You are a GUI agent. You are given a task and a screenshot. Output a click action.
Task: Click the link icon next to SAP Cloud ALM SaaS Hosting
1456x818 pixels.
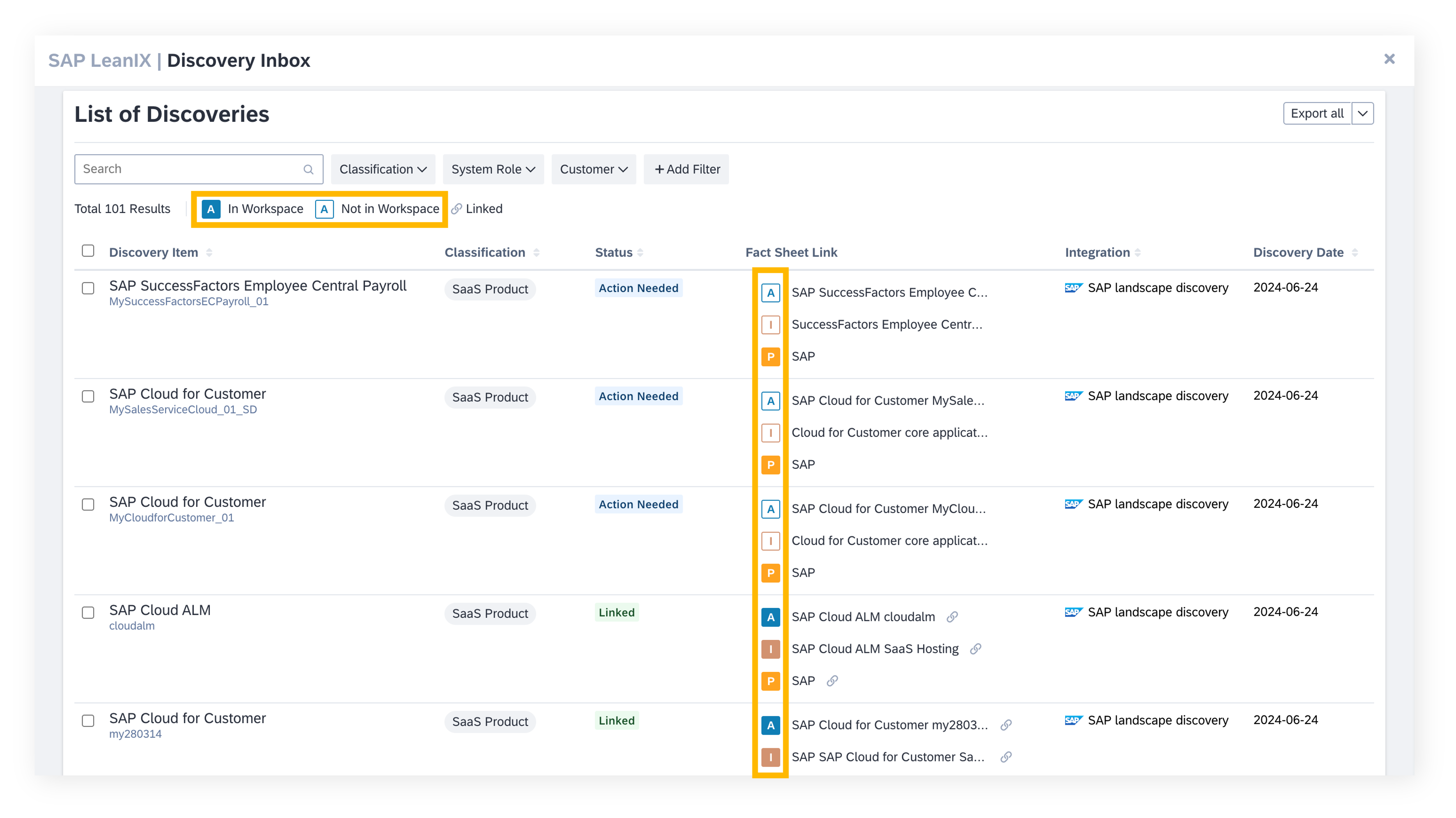coord(976,649)
